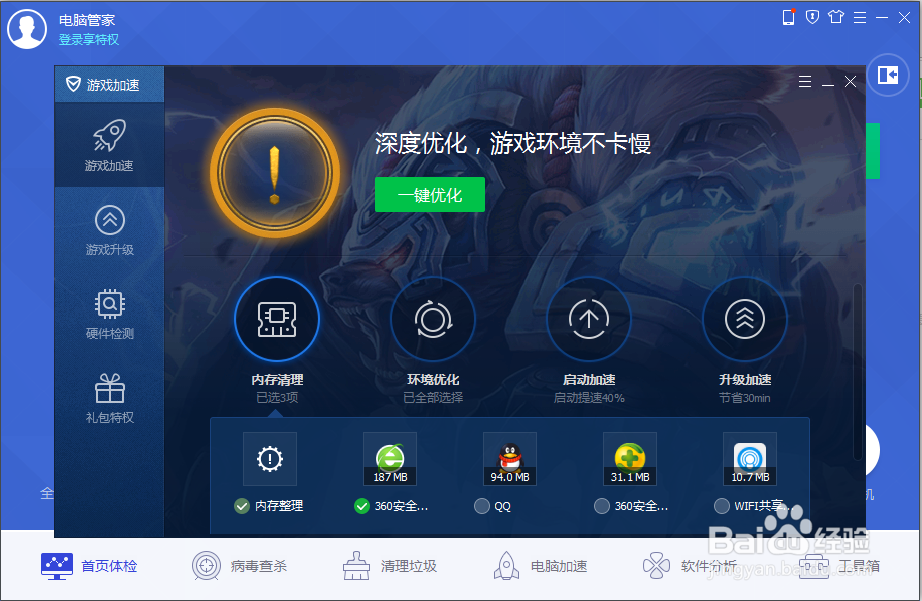Click the 已全部选择 text under 环境优化
The width and height of the screenshot is (922, 601).
point(433,398)
